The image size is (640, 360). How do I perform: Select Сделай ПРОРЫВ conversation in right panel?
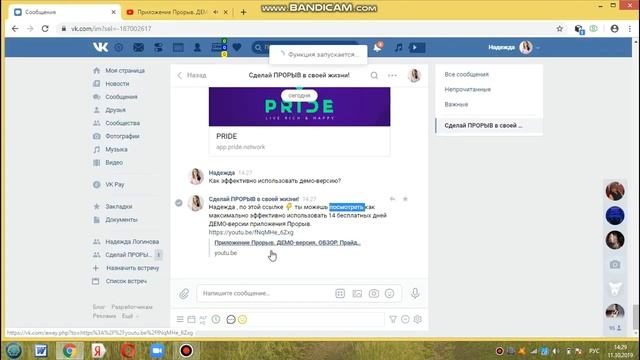pos(489,126)
